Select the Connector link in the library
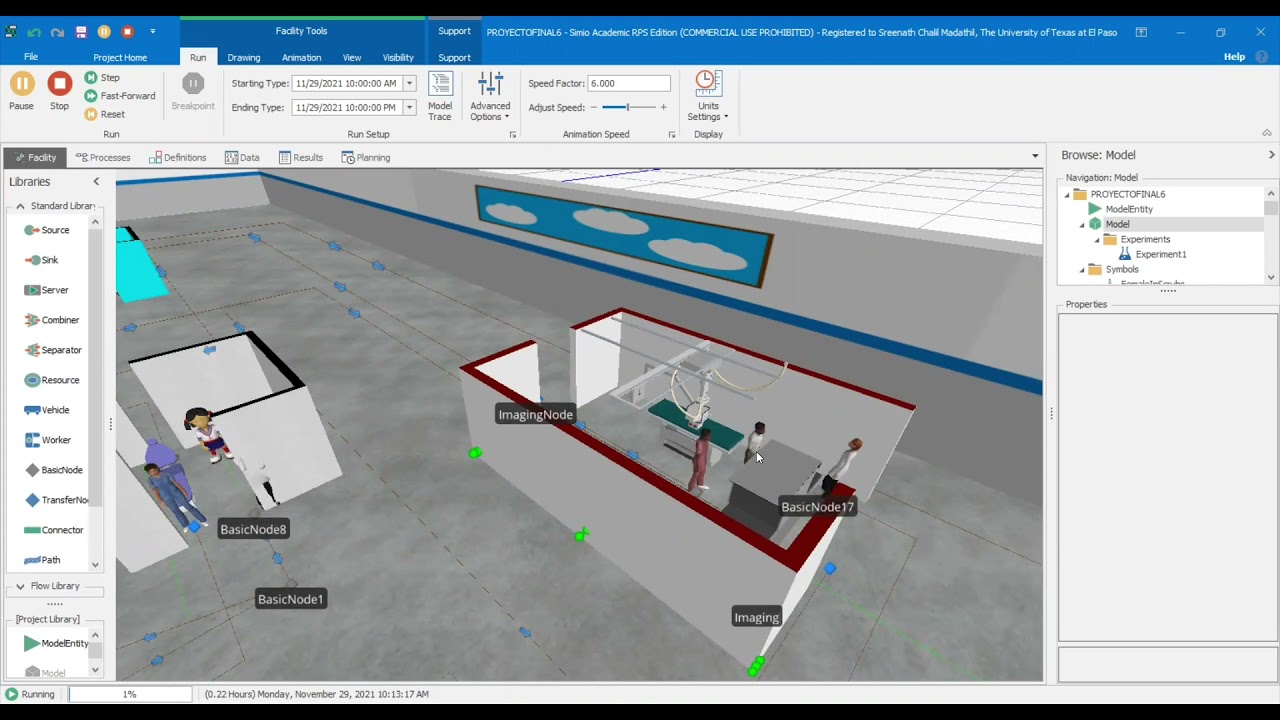The width and height of the screenshot is (1280, 720). (x=53, y=530)
